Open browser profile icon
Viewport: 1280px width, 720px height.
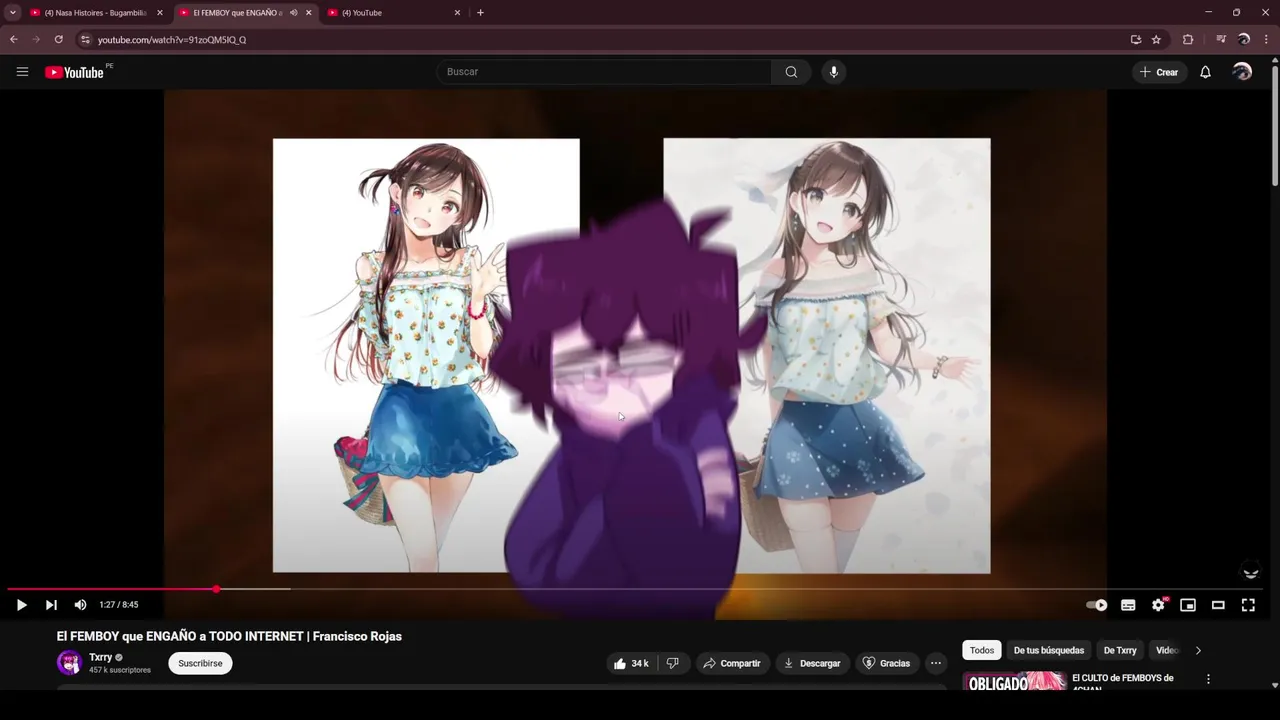click(1244, 40)
